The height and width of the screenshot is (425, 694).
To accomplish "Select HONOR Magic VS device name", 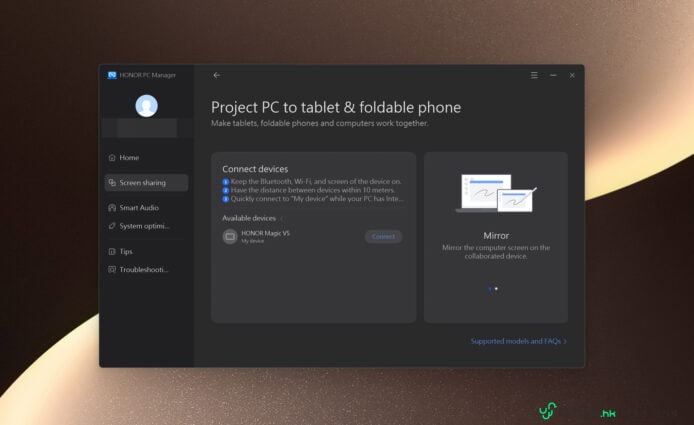I will click(x=265, y=233).
